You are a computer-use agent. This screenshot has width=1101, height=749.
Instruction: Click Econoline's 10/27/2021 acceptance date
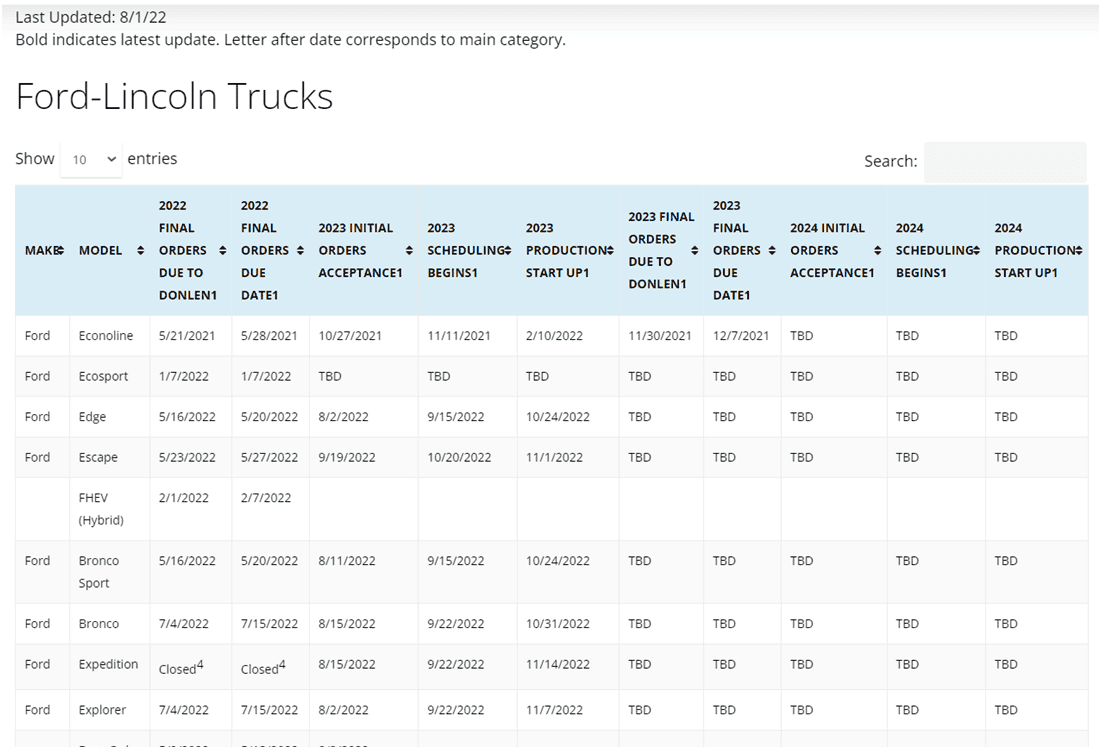[350, 336]
